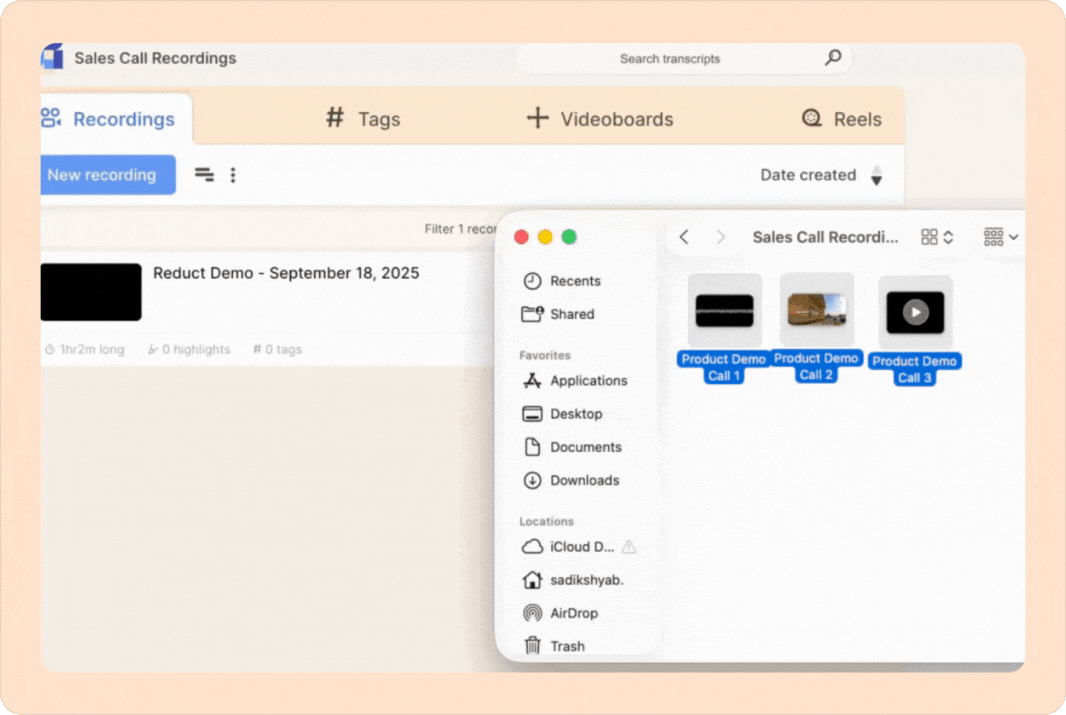Open Reduct Demo - September 18, 2025 recording
The width and height of the screenshot is (1066, 715).
[x=286, y=273]
